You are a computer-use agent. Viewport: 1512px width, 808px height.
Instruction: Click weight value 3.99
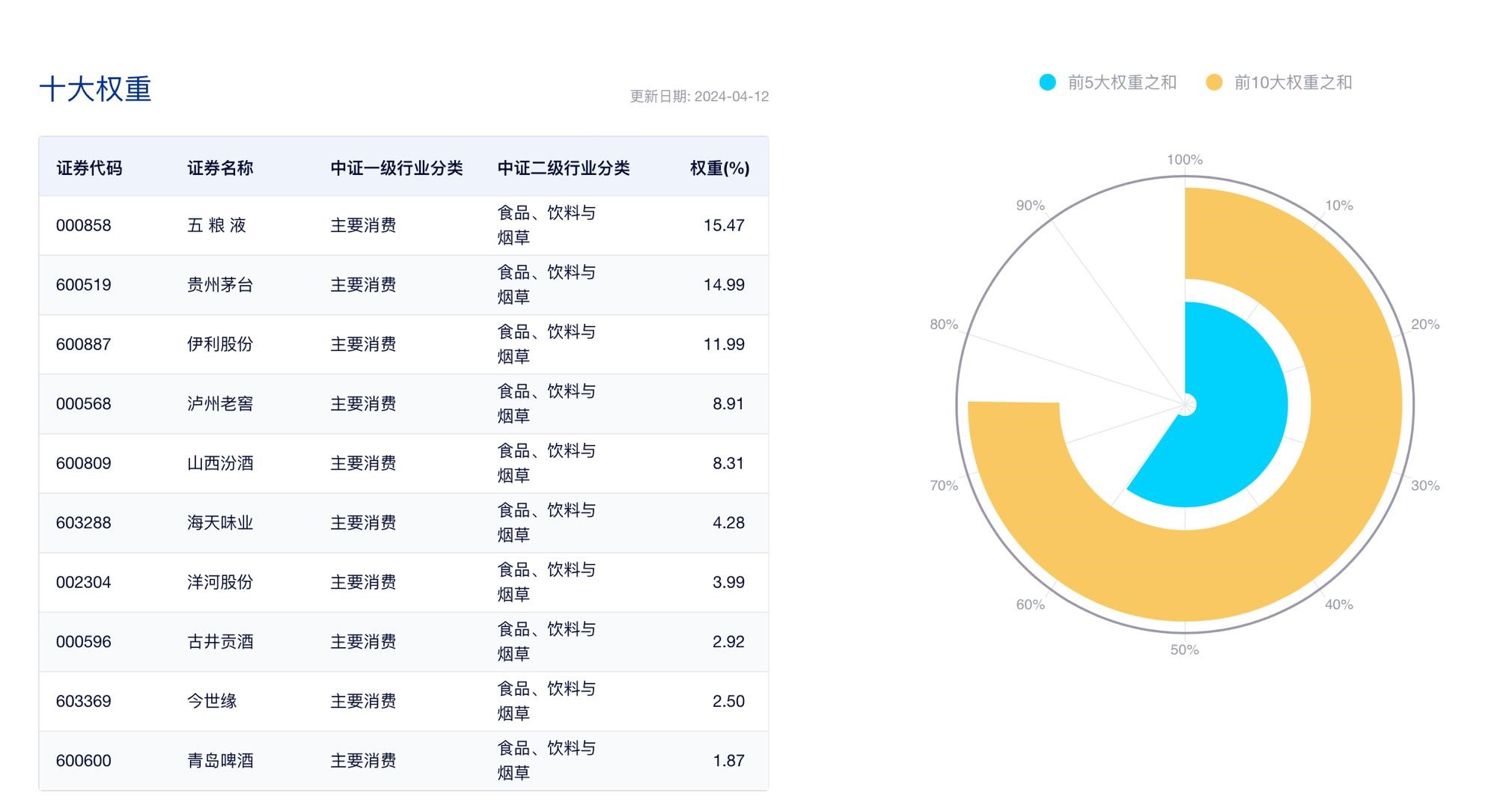[728, 582]
